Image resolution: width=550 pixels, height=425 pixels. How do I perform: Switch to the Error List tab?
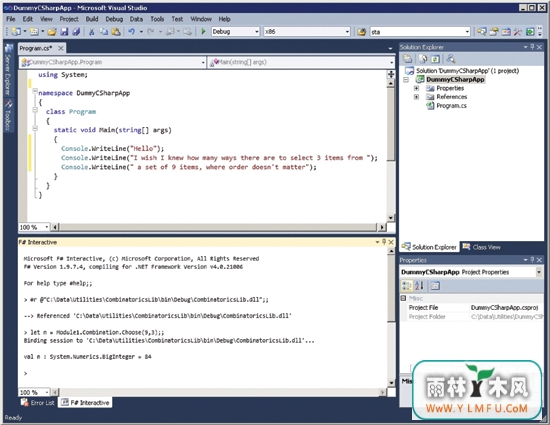[38, 403]
